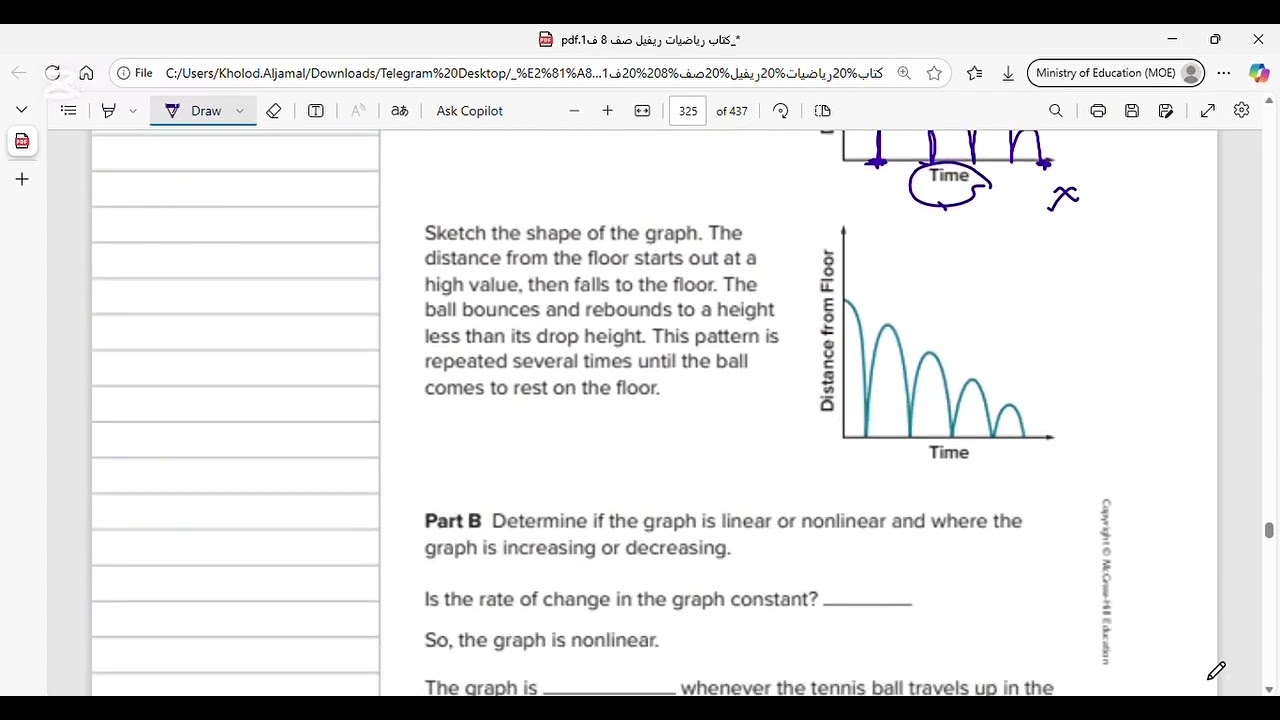View site information for the File URL
The height and width of the screenshot is (720, 1280).
tap(135, 73)
